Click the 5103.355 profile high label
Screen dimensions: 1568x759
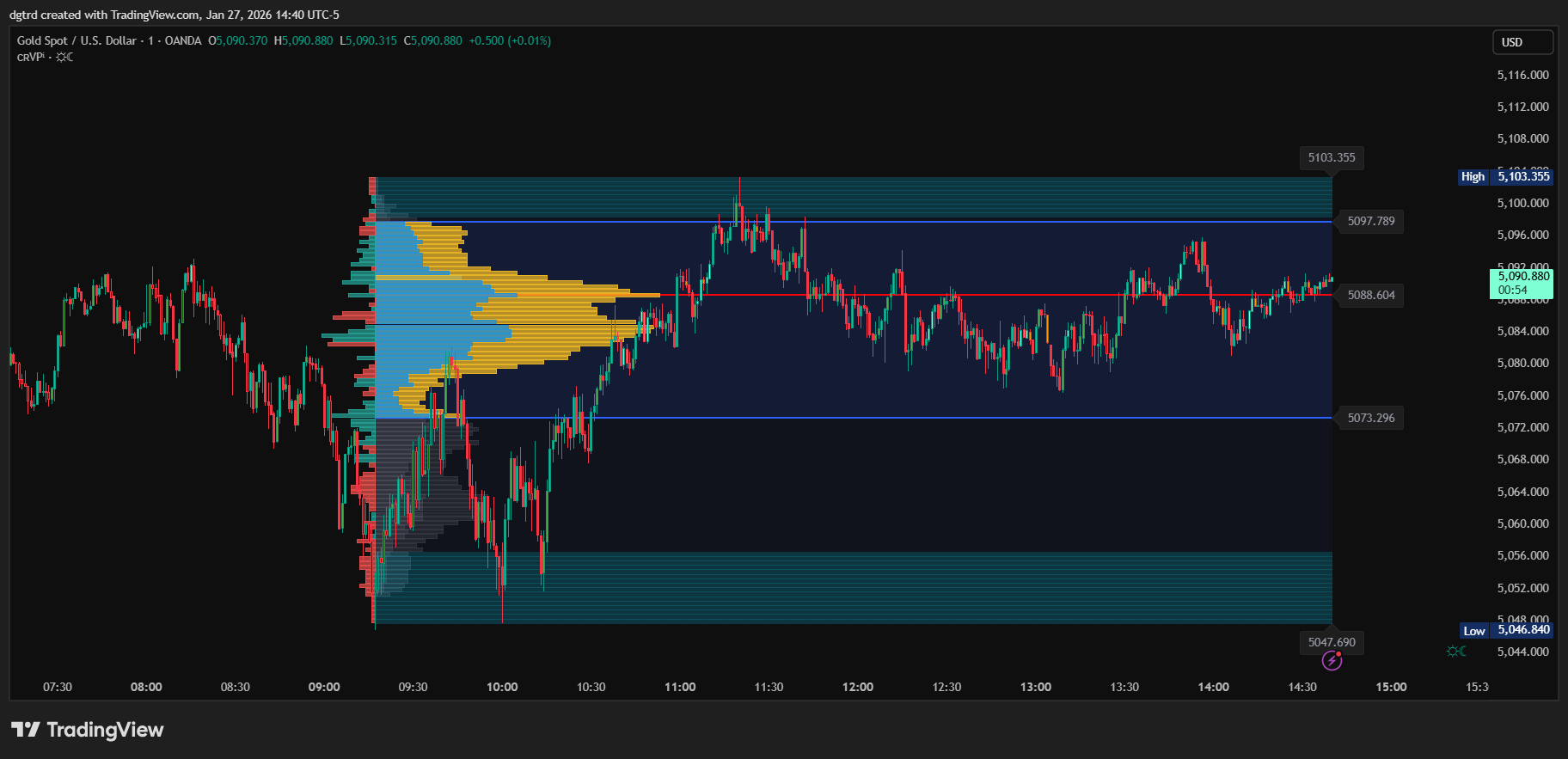coord(1332,157)
